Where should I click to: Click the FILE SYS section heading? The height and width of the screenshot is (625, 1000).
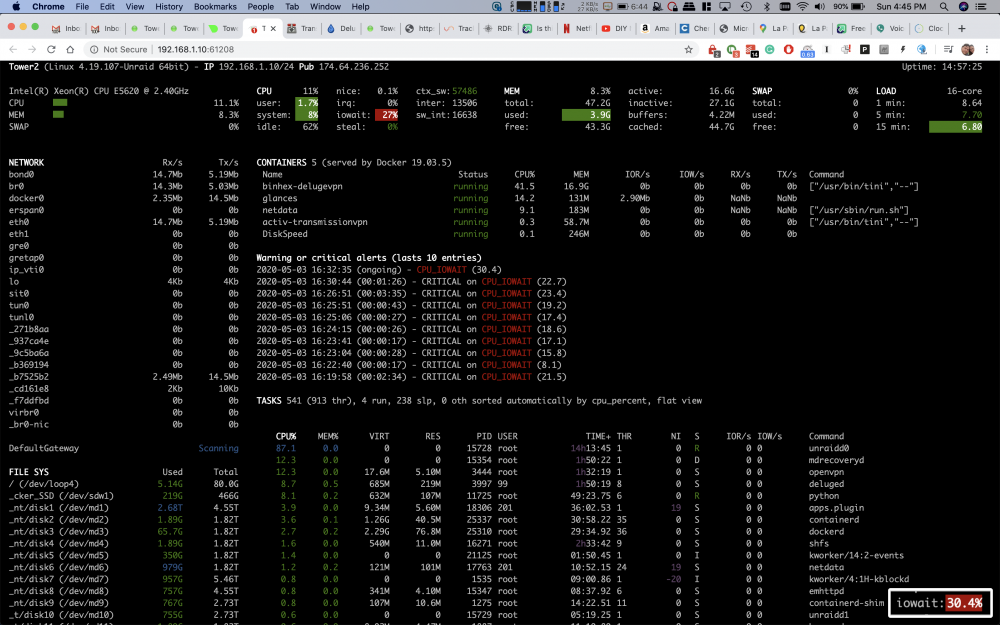pyautogui.click(x=29, y=472)
